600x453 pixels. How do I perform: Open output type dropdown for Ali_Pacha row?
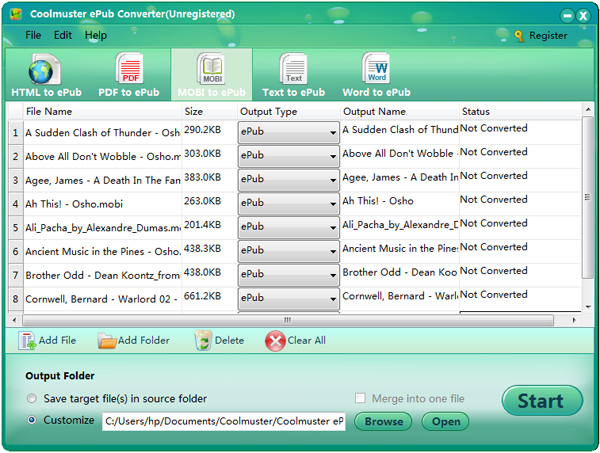[289, 227]
